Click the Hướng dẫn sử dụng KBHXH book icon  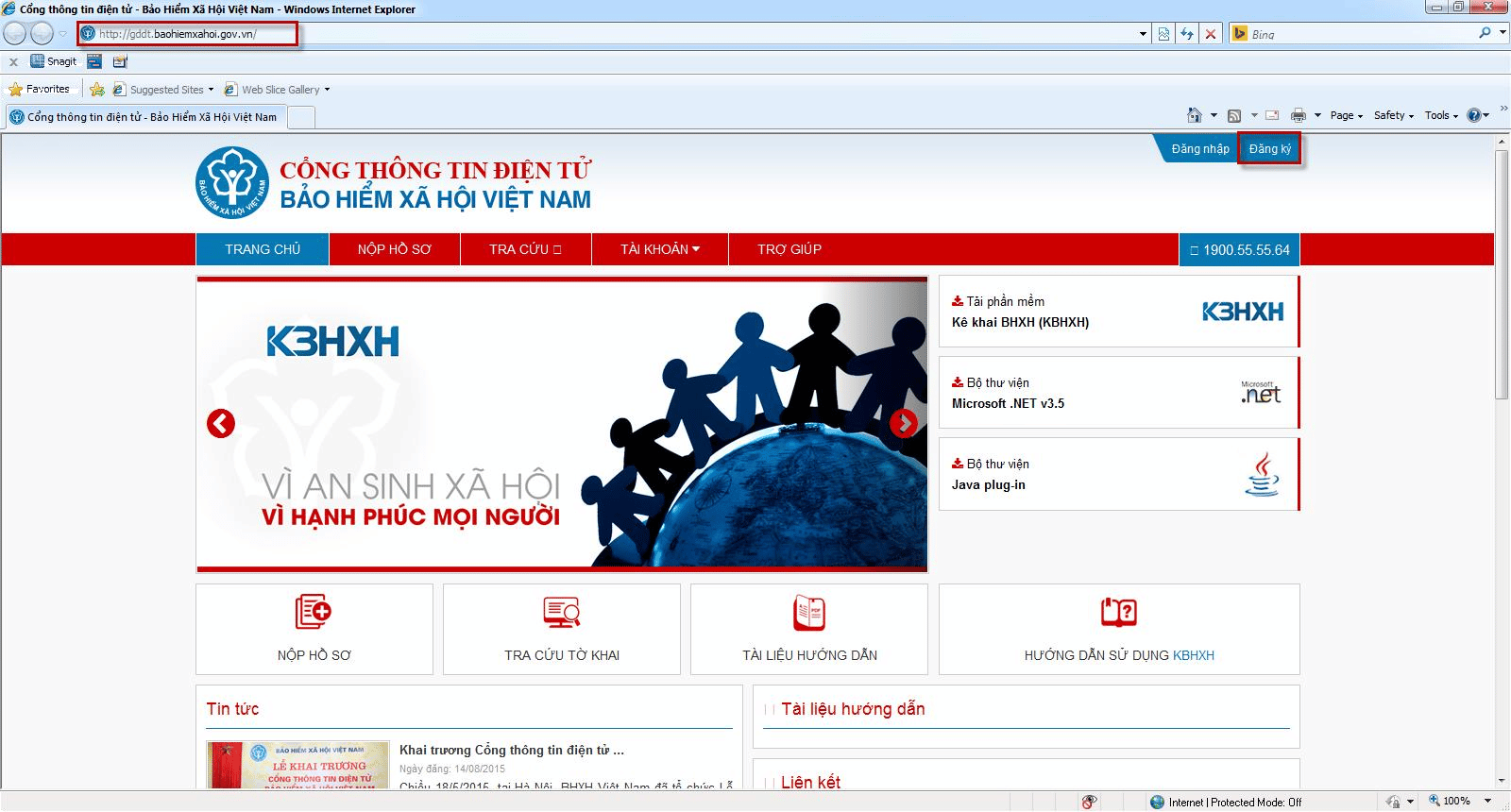click(1119, 612)
